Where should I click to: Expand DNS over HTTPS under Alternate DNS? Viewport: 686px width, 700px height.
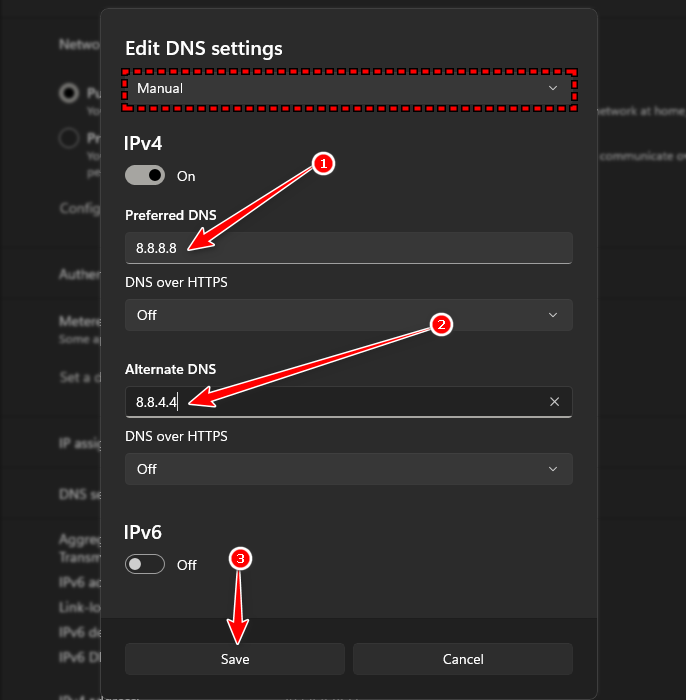point(348,469)
